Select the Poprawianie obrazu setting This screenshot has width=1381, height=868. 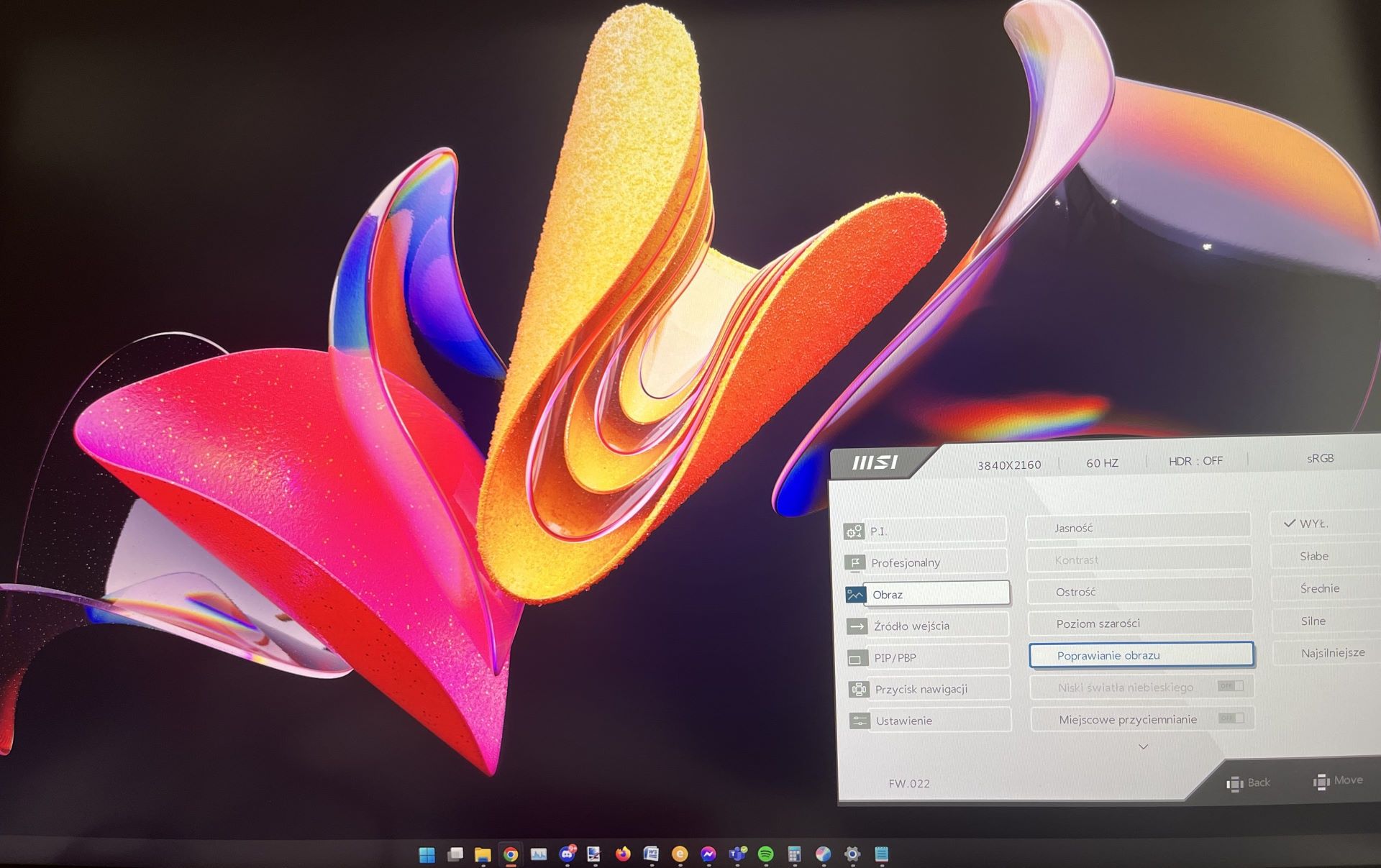(1141, 655)
